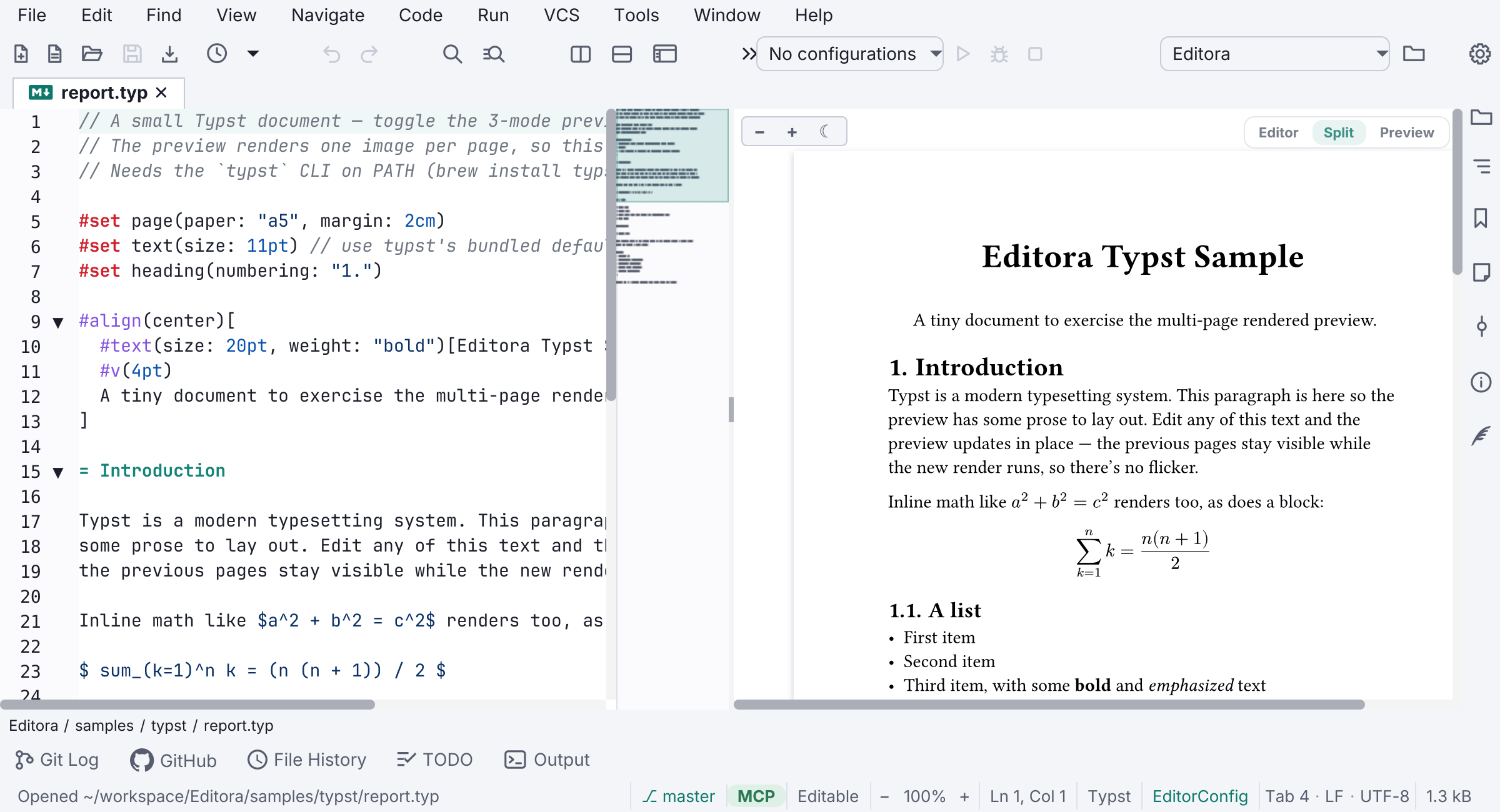Open the Editora project dropdown

tap(1274, 54)
